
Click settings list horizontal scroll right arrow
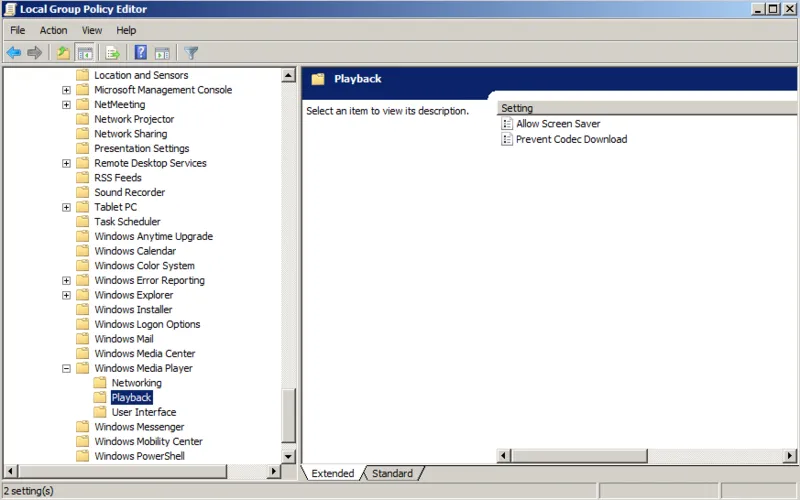point(790,456)
